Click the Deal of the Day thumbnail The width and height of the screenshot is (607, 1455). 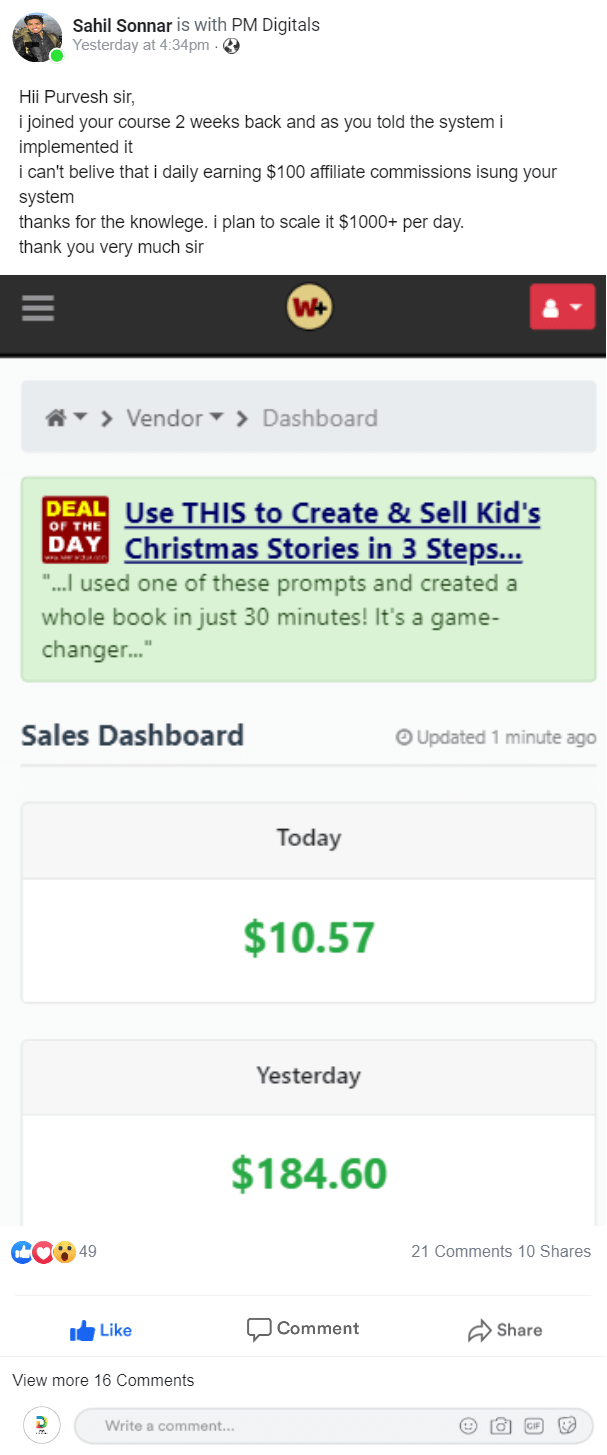(75, 530)
